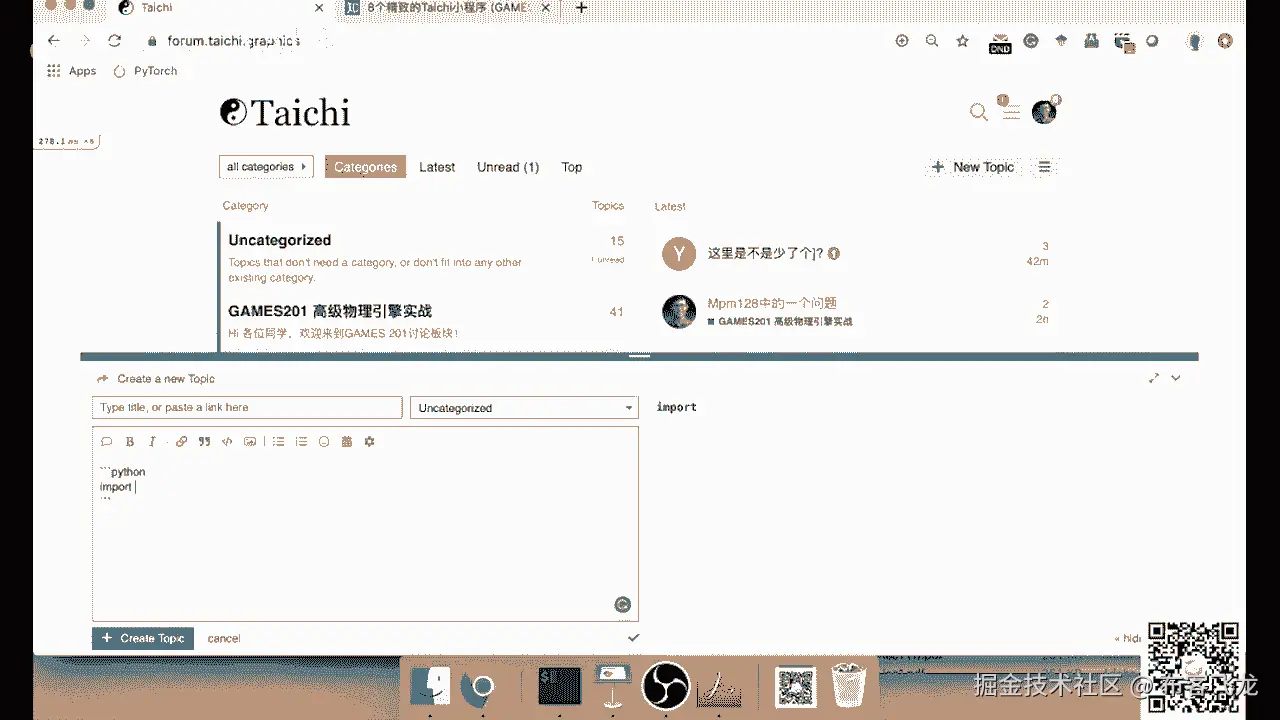Screen dimensions: 1280x720
Task: Collapse the composer panel with the chevron
Action: (1176, 378)
